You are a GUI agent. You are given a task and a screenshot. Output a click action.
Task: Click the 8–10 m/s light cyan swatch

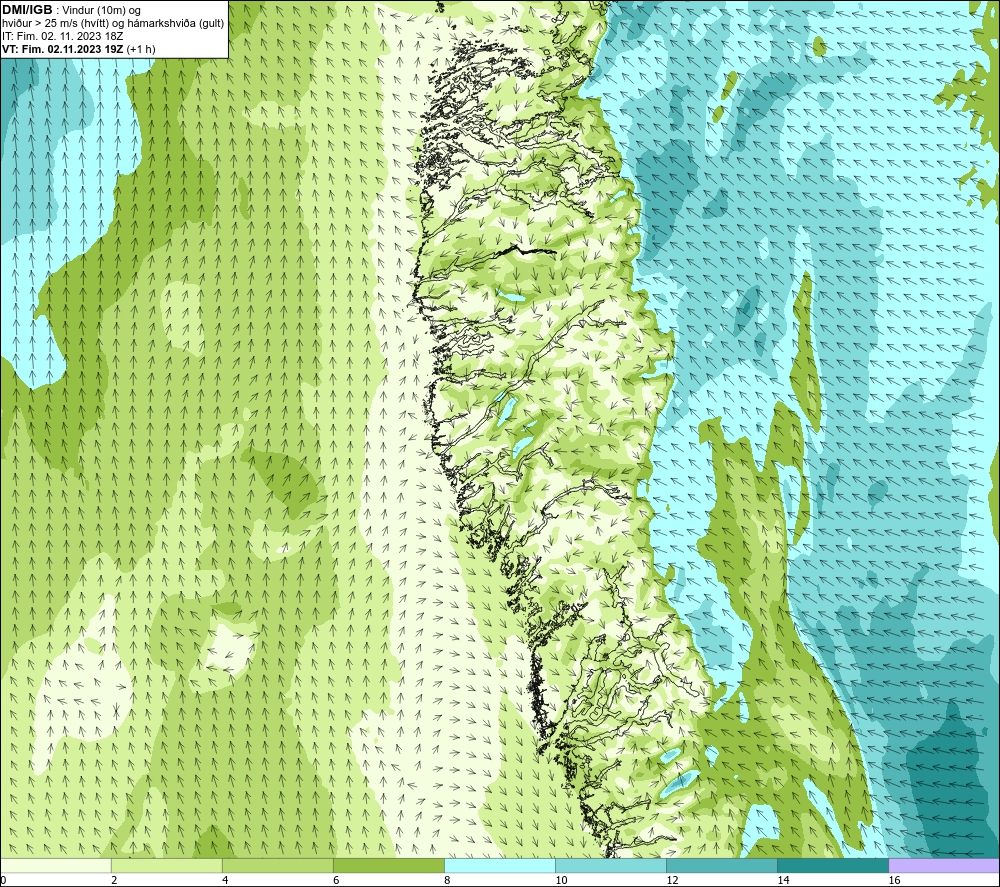click(499, 866)
